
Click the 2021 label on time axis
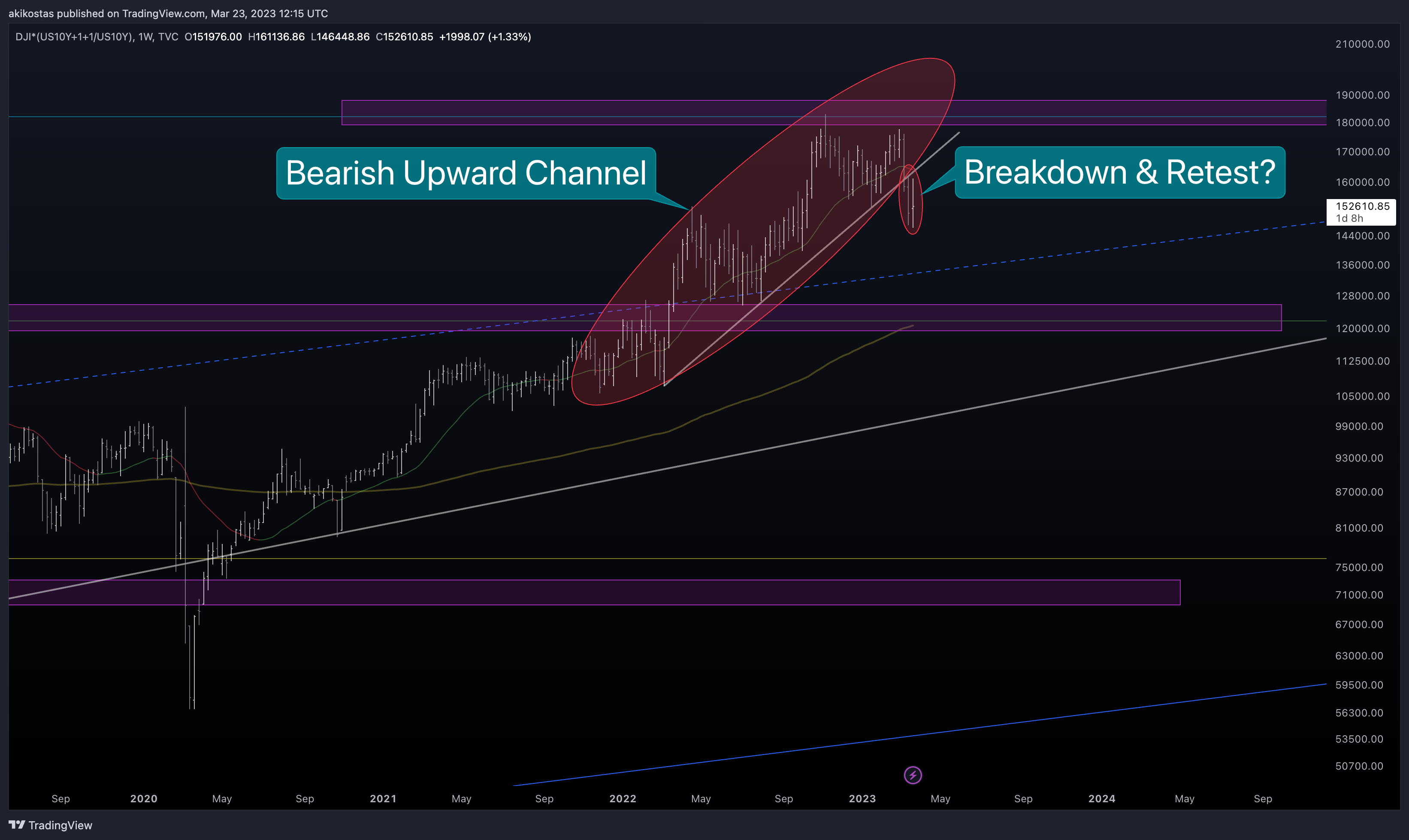383,799
